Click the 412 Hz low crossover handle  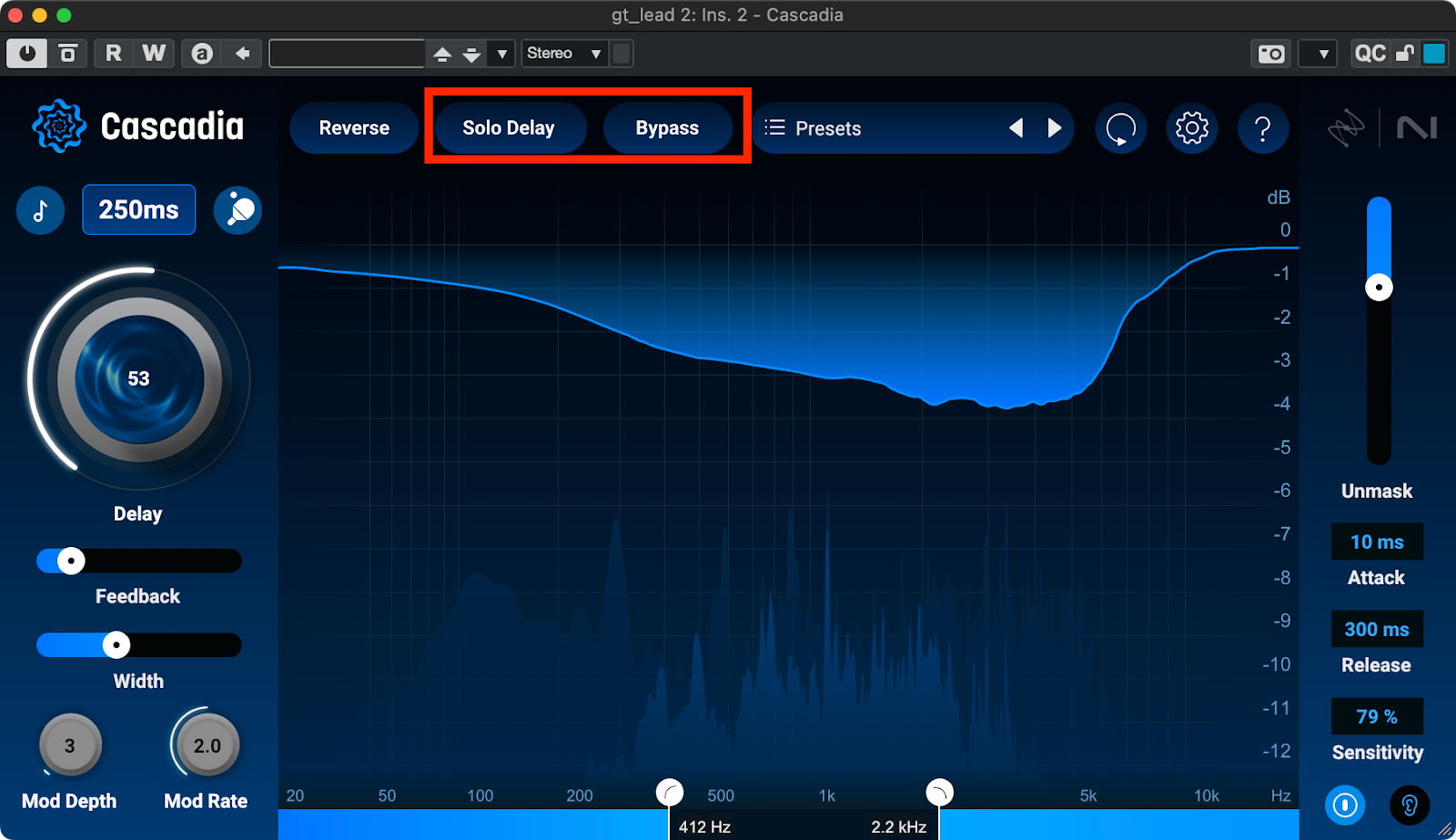pos(670,793)
